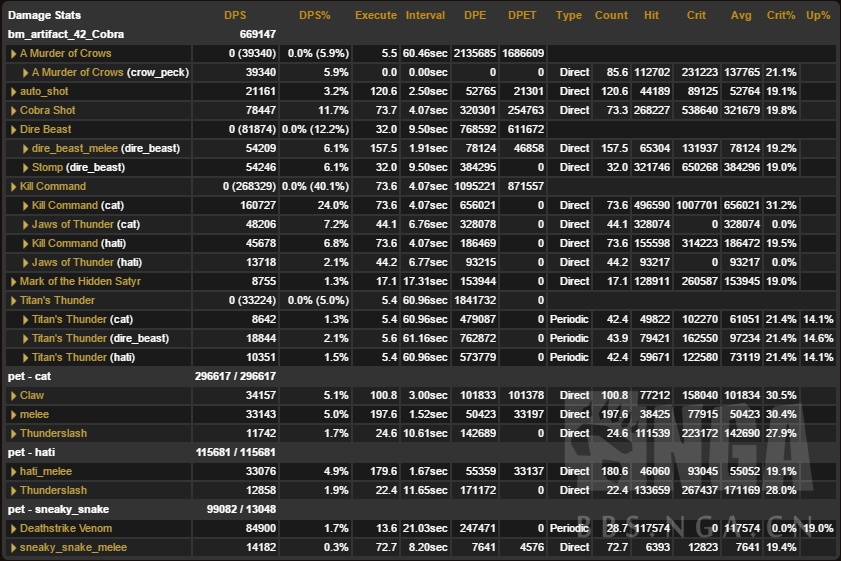Image resolution: width=841 pixels, height=561 pixels.
Task: Sort by the Crit column header
Action: 696,15
